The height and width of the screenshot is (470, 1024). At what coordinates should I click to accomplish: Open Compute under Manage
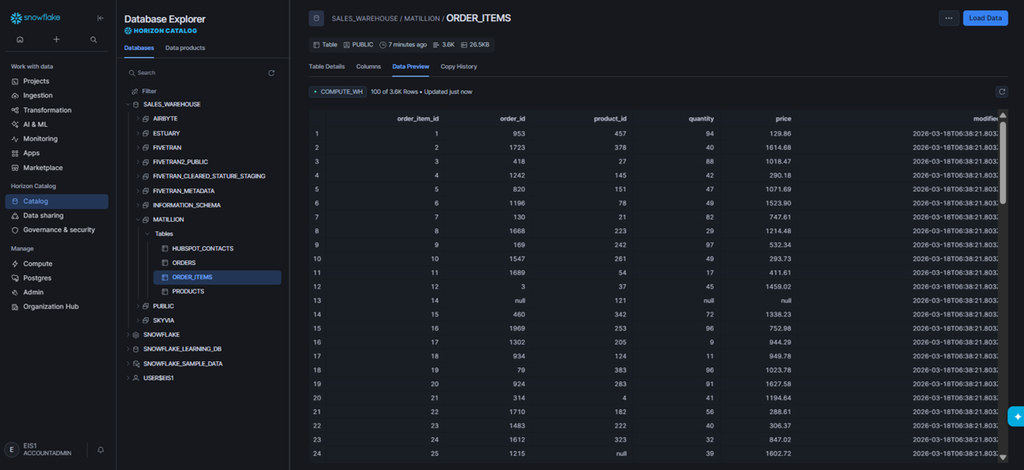point(57,264)
